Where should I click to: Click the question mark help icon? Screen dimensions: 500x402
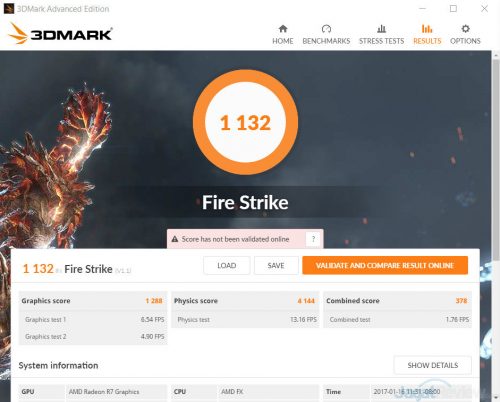point(313,239)
